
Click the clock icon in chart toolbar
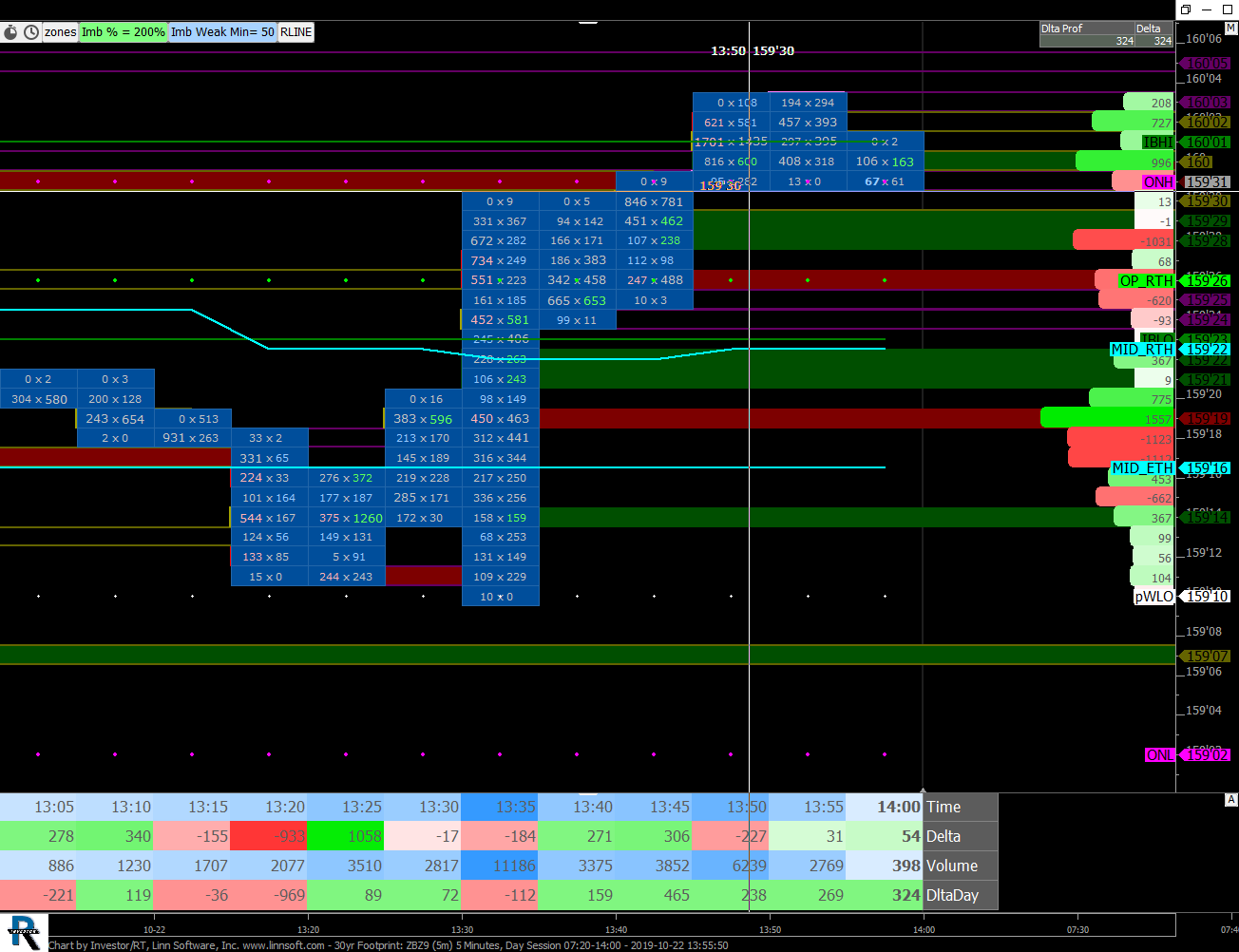(31, 32)
